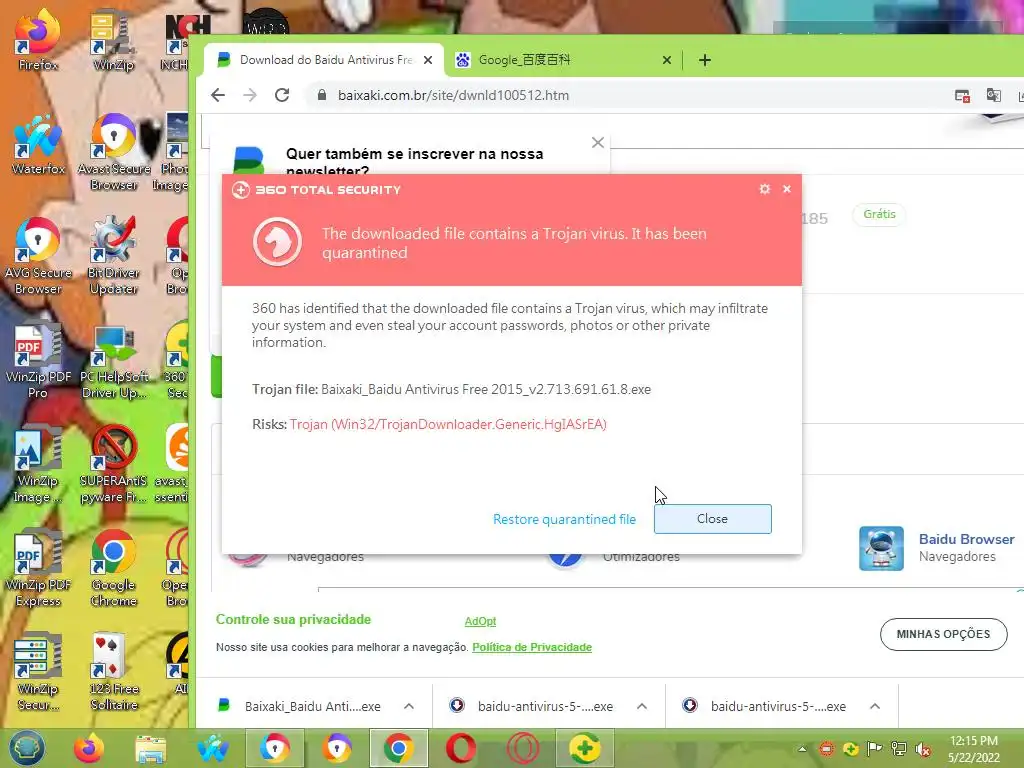Close the Google_百度百科 tab

click(667, 60)
